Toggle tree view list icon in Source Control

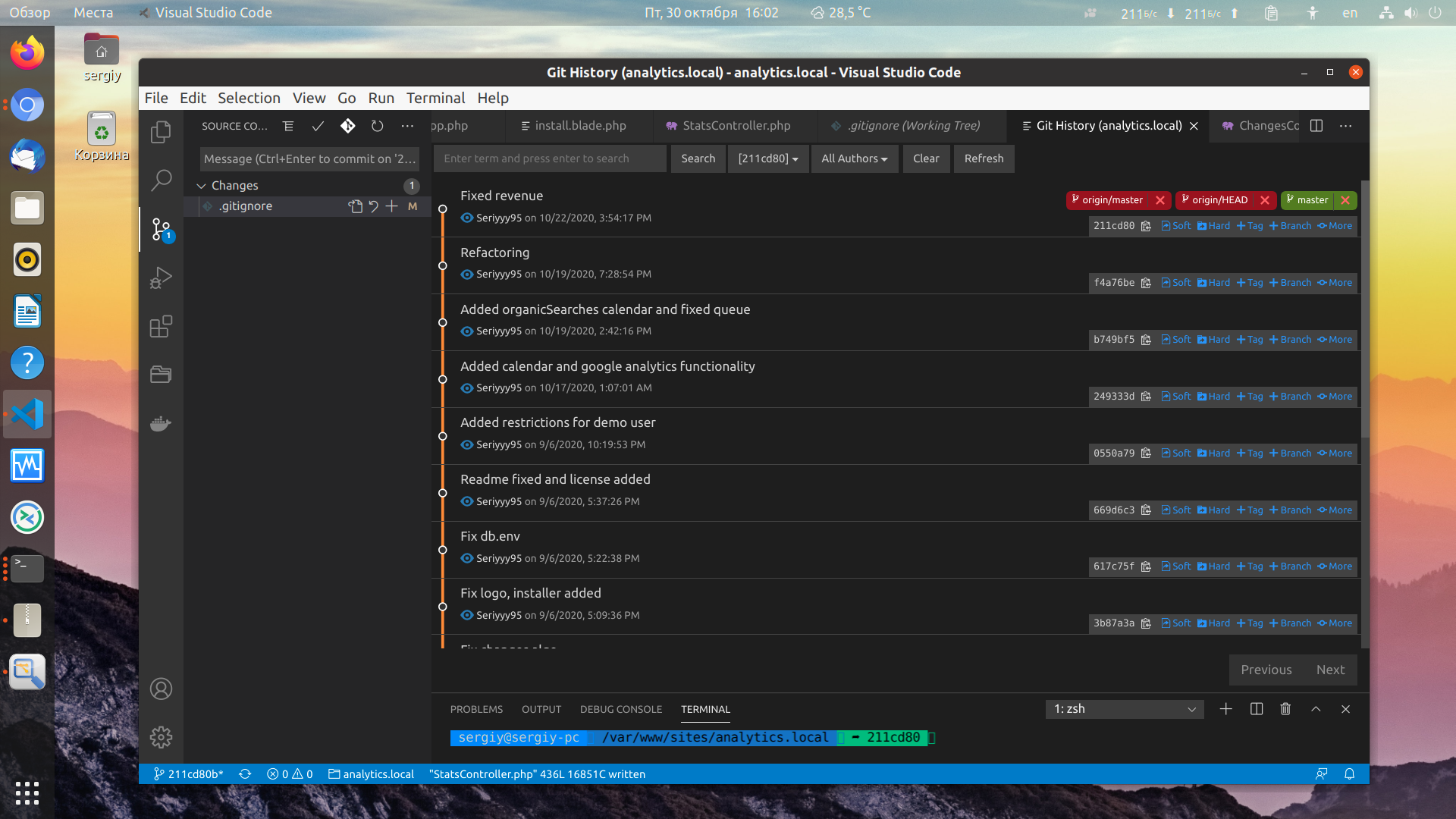(288, 126)
